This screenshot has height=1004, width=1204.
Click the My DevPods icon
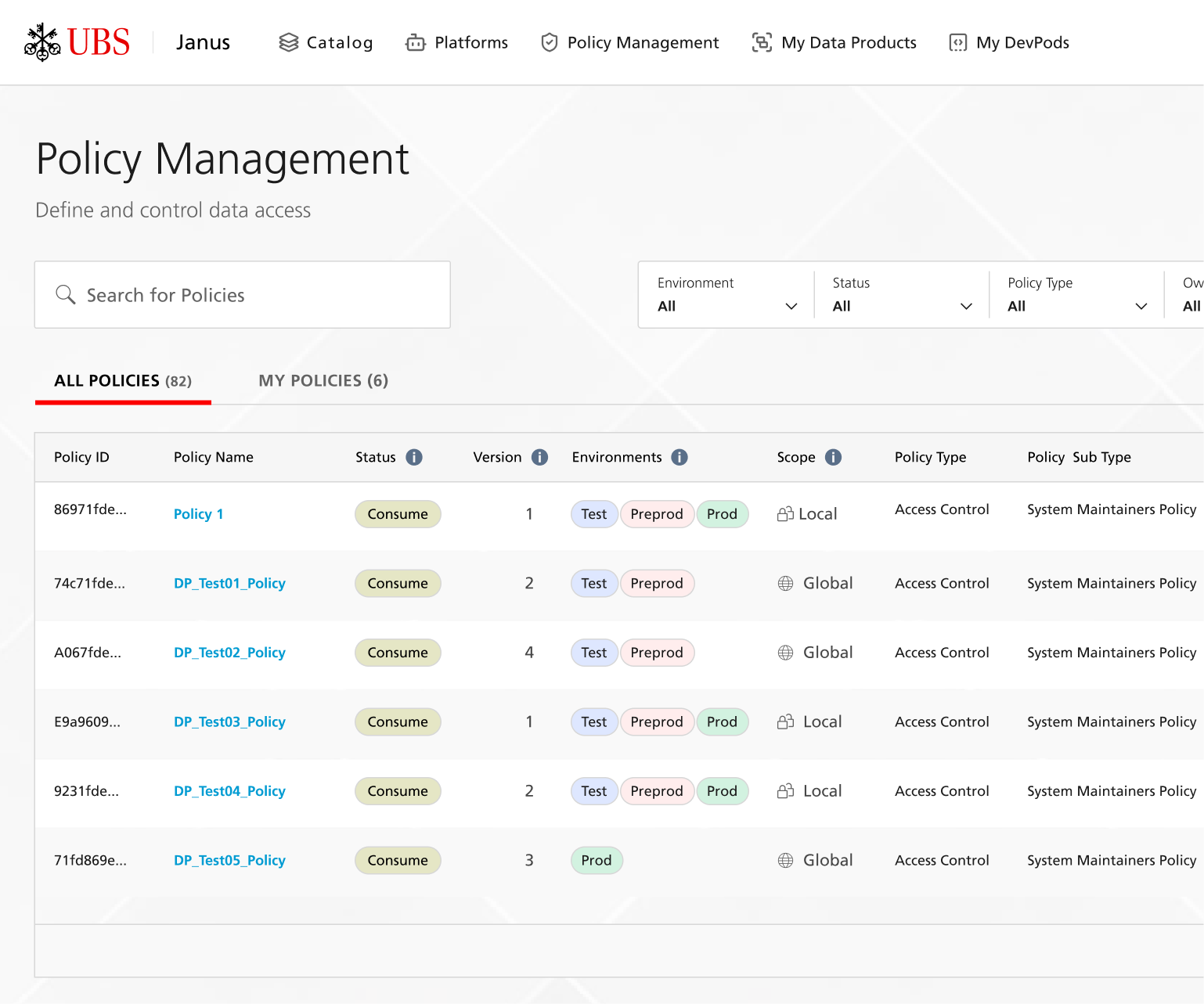pyautogui.click(x=957, y=42)
